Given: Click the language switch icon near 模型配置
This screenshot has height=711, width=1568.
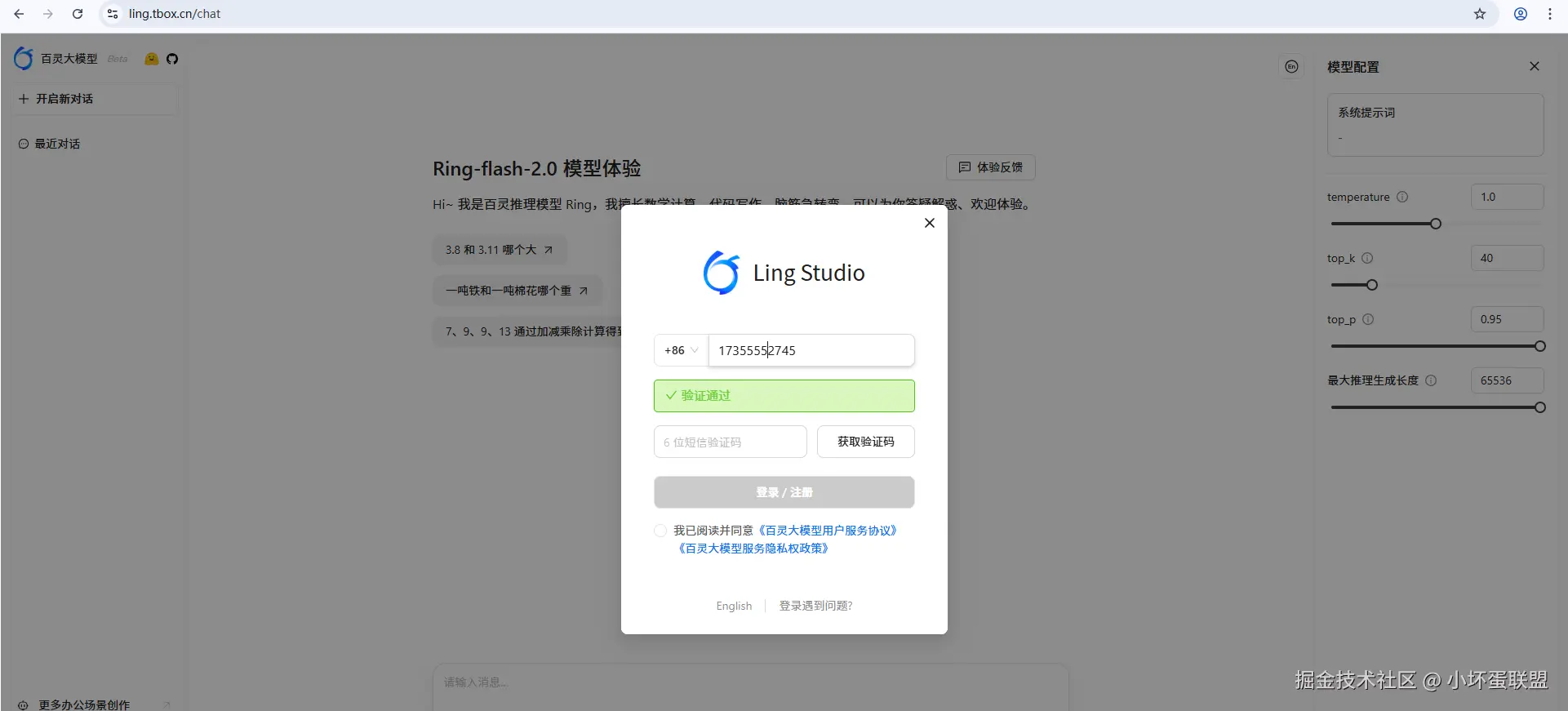Looking at the screenshot, I should pos(1291,67).
